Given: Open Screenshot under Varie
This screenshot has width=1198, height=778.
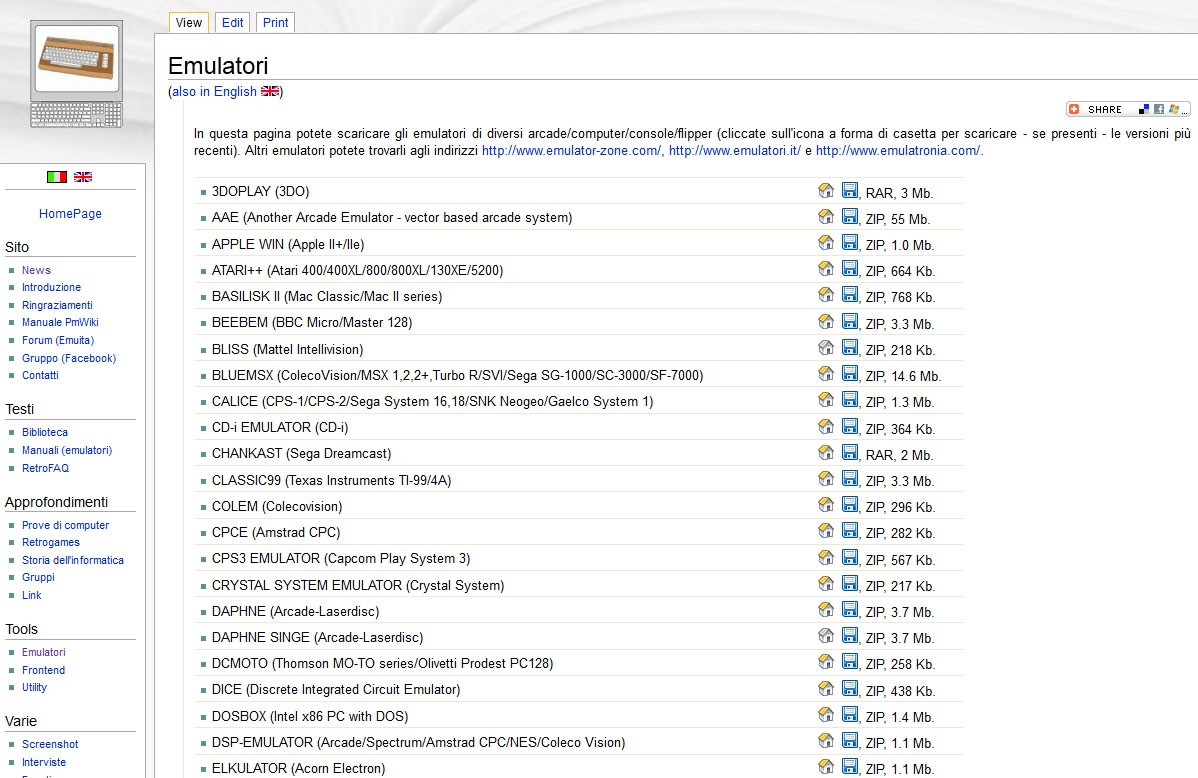Looking at the screenshot, I should (x=50, y=744).
